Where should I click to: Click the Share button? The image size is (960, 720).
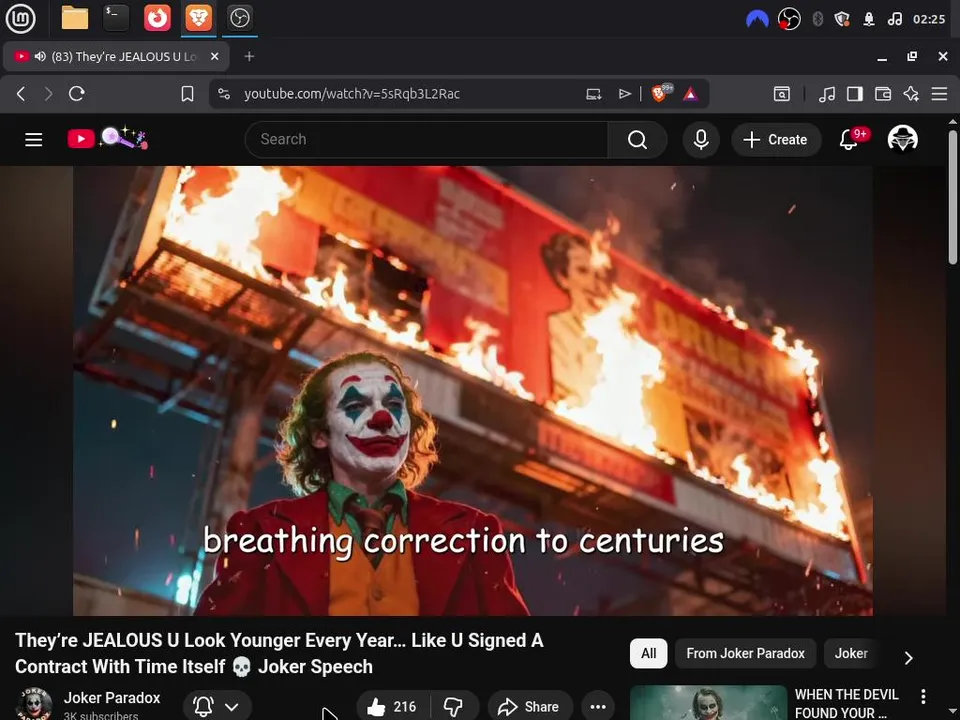tap(530, 707)
